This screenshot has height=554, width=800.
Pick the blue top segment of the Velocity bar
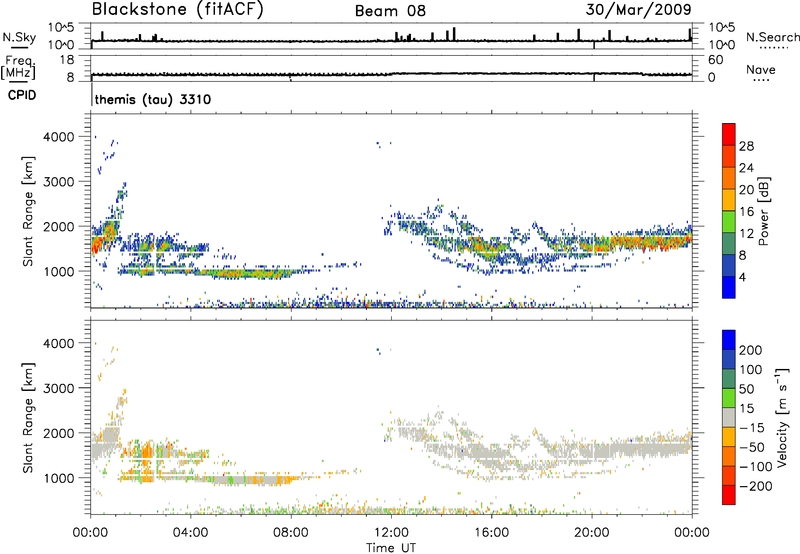729,339
